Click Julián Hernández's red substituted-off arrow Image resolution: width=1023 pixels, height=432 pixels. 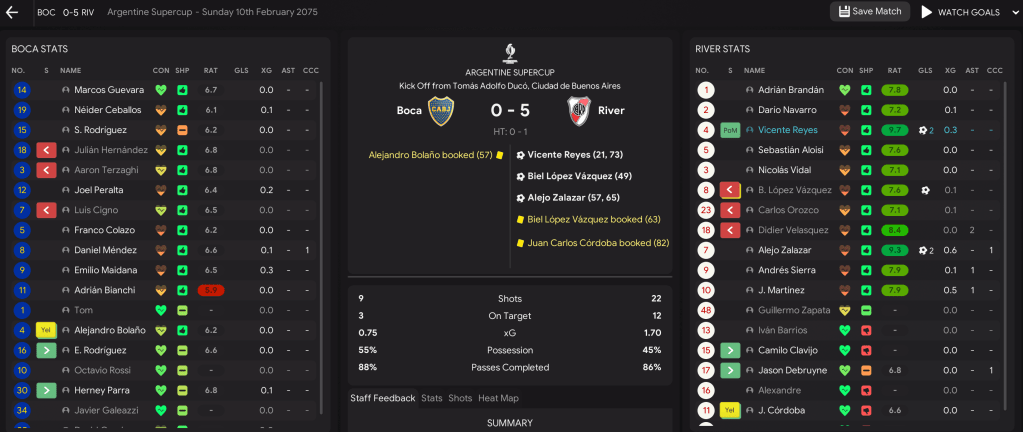(x=46, y=150)
